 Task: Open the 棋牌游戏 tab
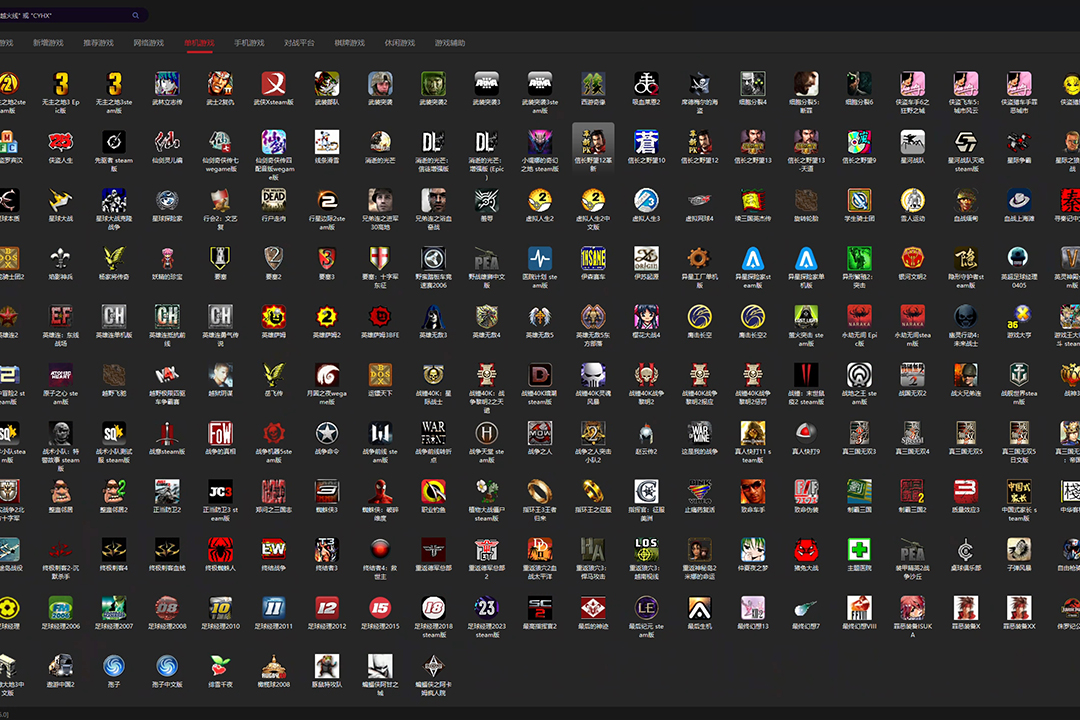point(350,43)
